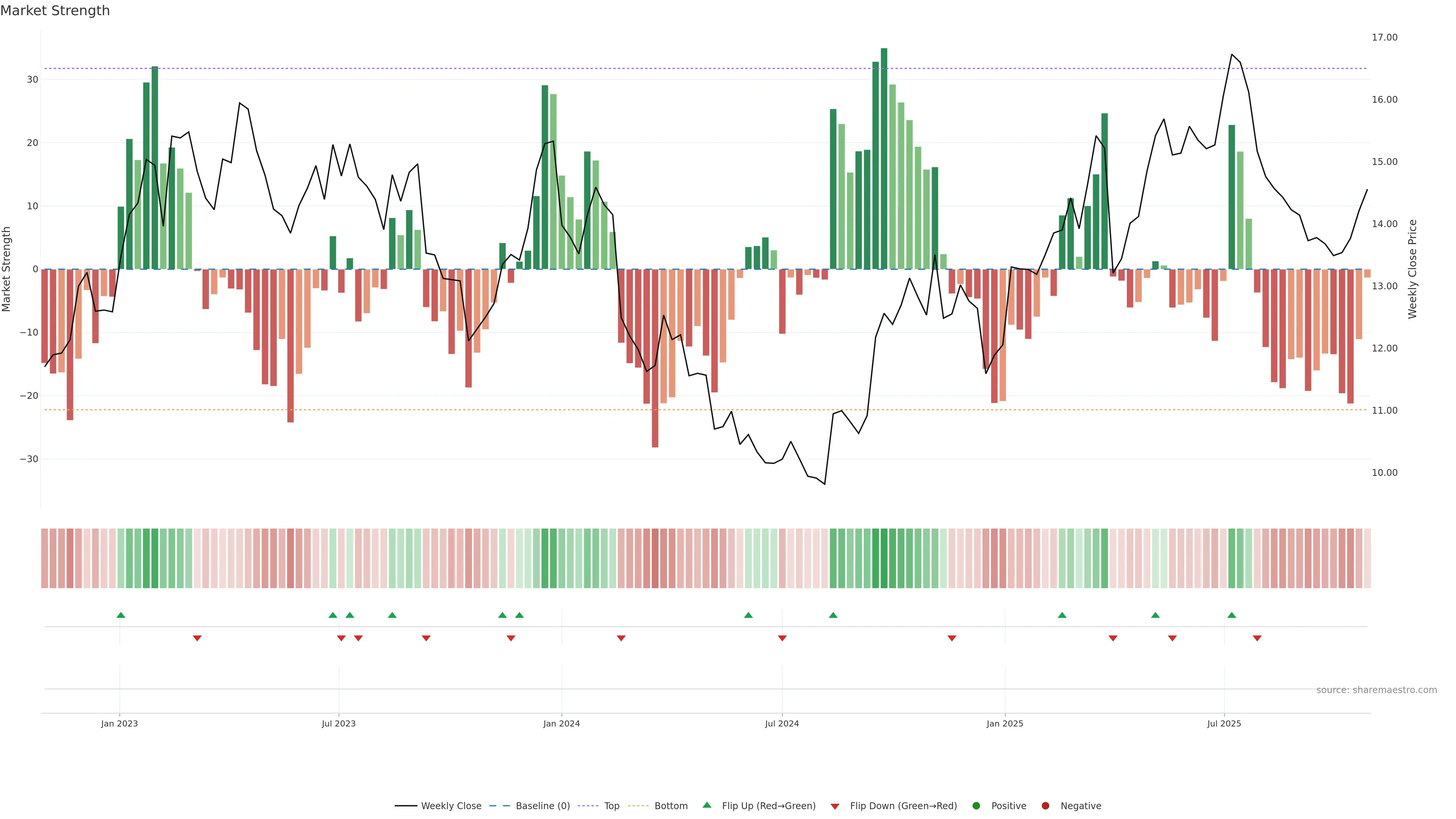
Task: Click the Positive green circle legend icon
Action: (x=976, y=806)
